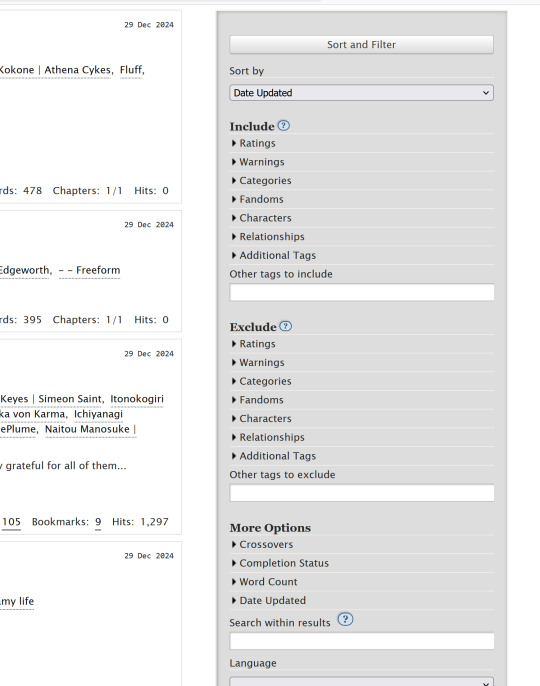The height and width of the screenshot is (686, 540).
Task: Focus the Other tags to exclude field
Action: [x=362, y=493]
